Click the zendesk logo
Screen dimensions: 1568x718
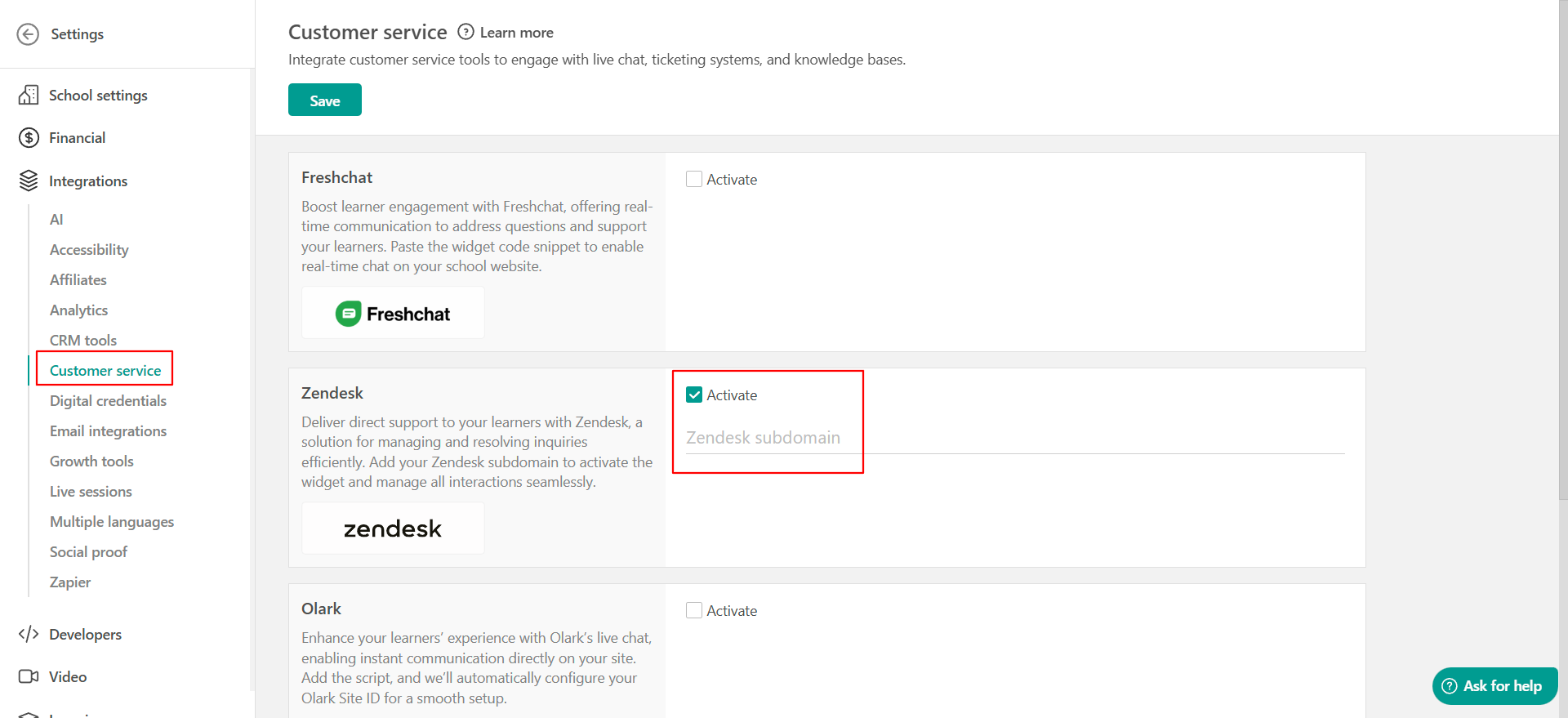pos(393,528)
